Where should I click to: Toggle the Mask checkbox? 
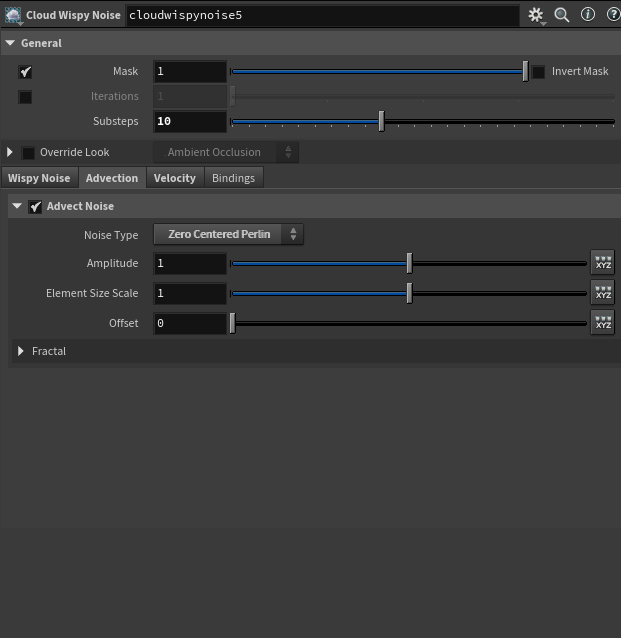[x=25, y=72]
